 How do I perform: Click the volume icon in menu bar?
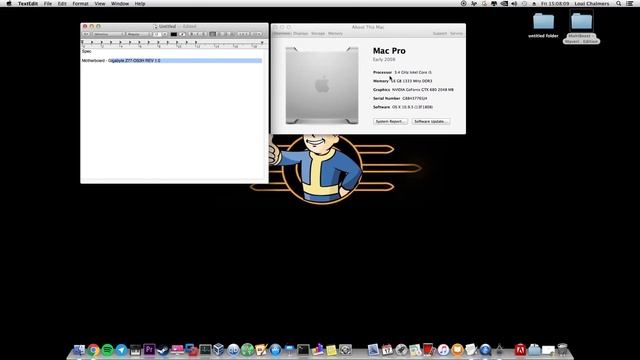coord(514,3)
